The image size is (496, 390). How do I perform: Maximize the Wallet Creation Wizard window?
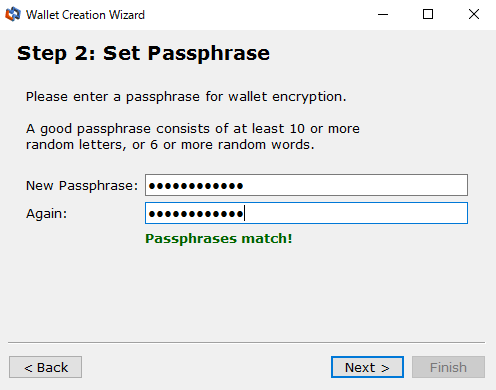point(428,14)
